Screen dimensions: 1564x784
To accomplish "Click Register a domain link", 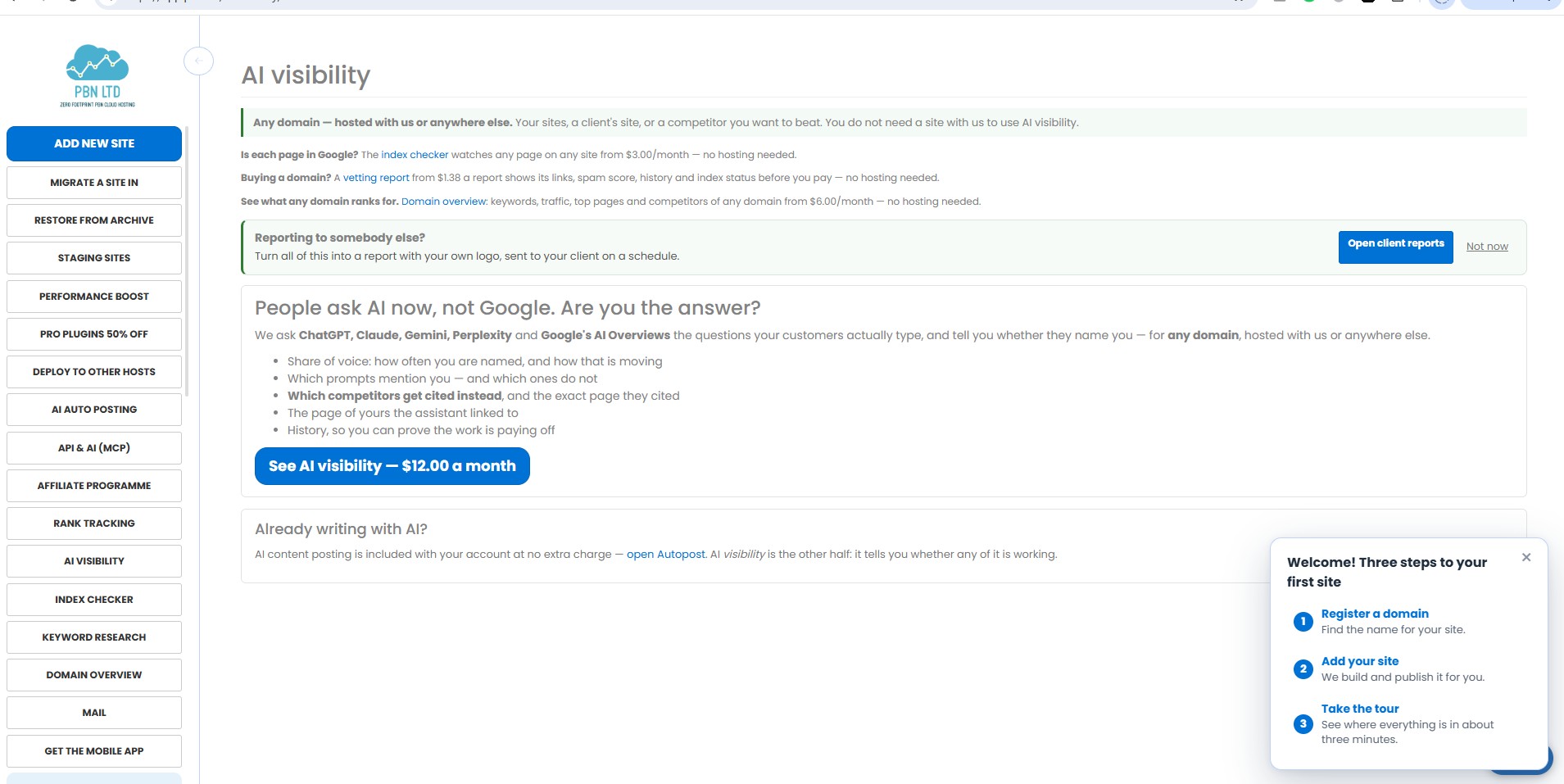I will point(1375,614).
